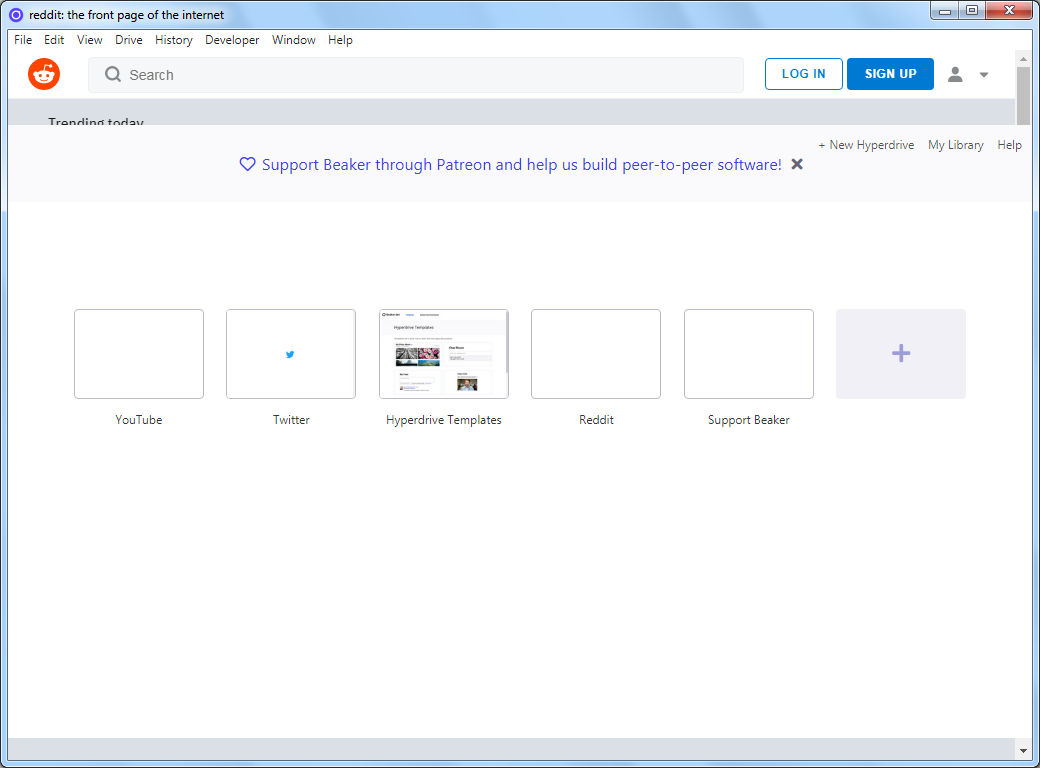Viewport: 1040px width, 768px height.
Task: Open the Drive menu
Action: (129, 40)
